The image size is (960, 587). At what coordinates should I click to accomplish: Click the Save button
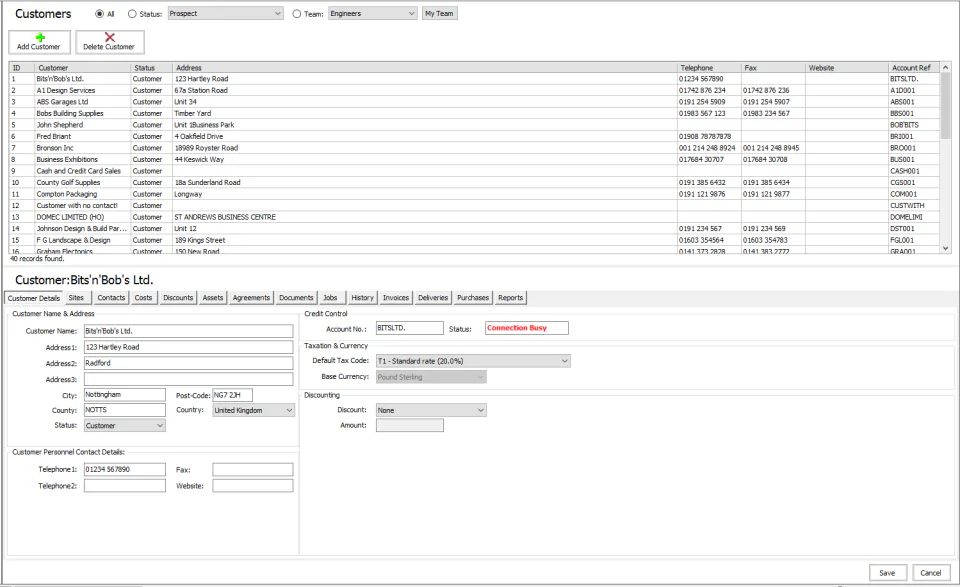[887, 573]
